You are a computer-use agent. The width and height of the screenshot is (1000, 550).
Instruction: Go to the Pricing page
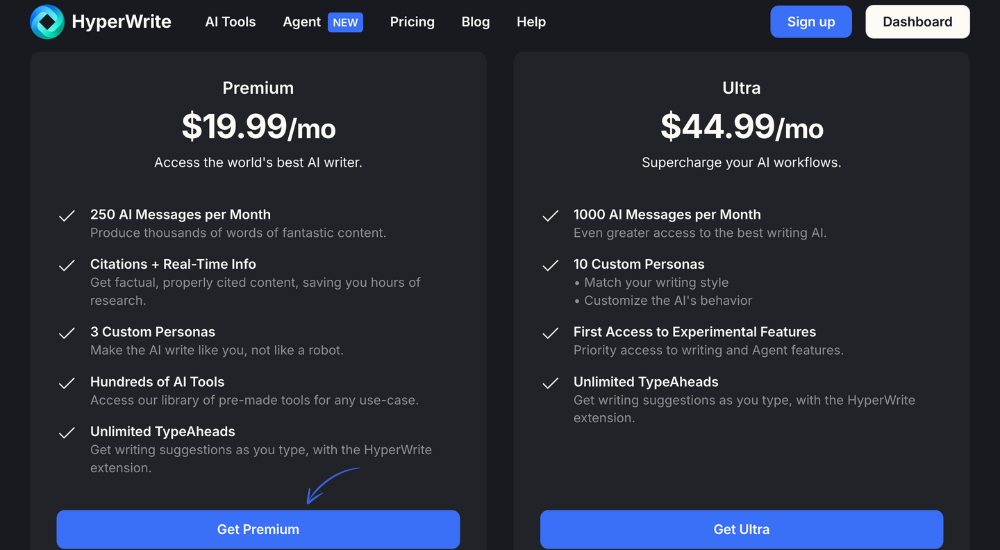(412, 22)
